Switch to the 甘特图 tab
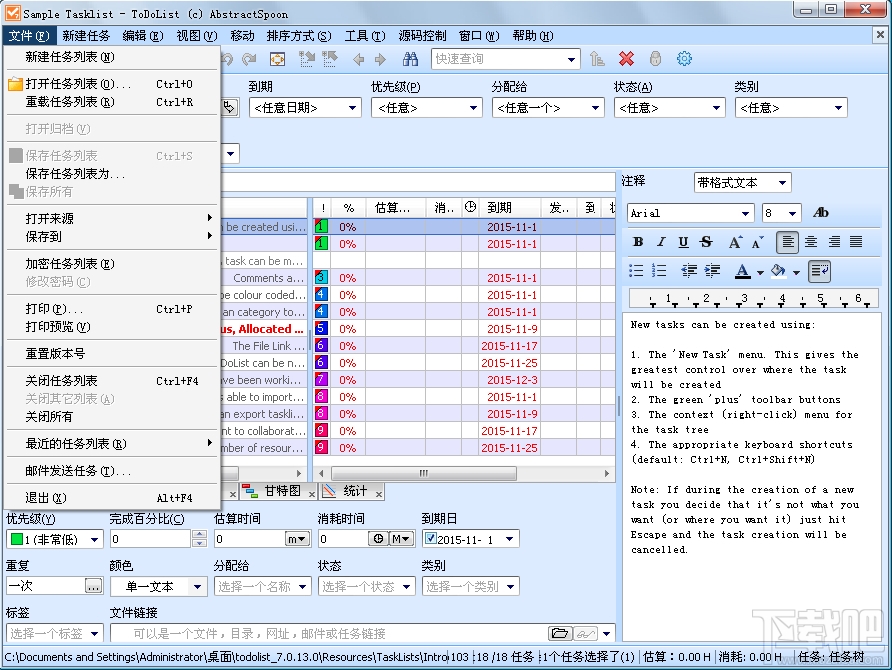 (x=277, y=491)
